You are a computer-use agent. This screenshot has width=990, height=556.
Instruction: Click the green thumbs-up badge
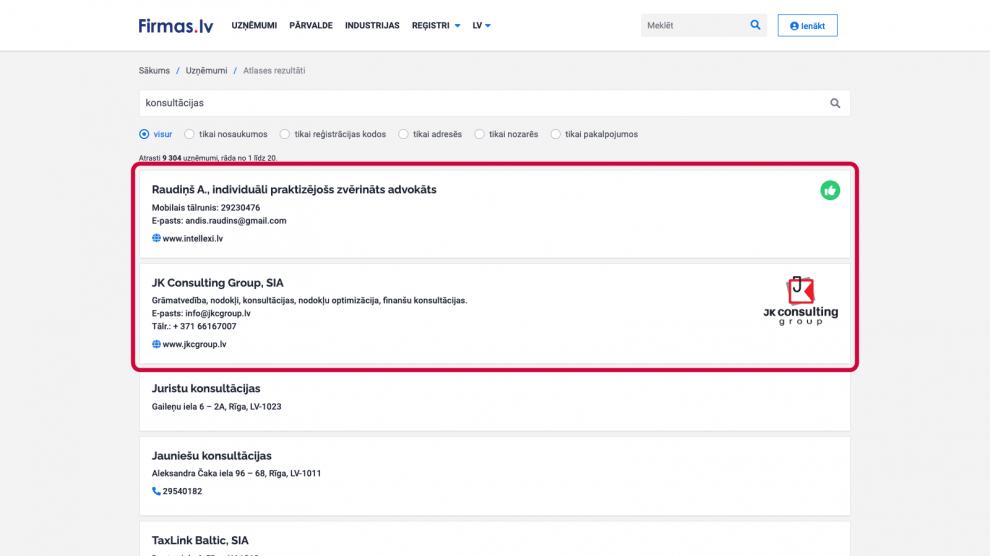pyautogui.click(x=829, y=190)
